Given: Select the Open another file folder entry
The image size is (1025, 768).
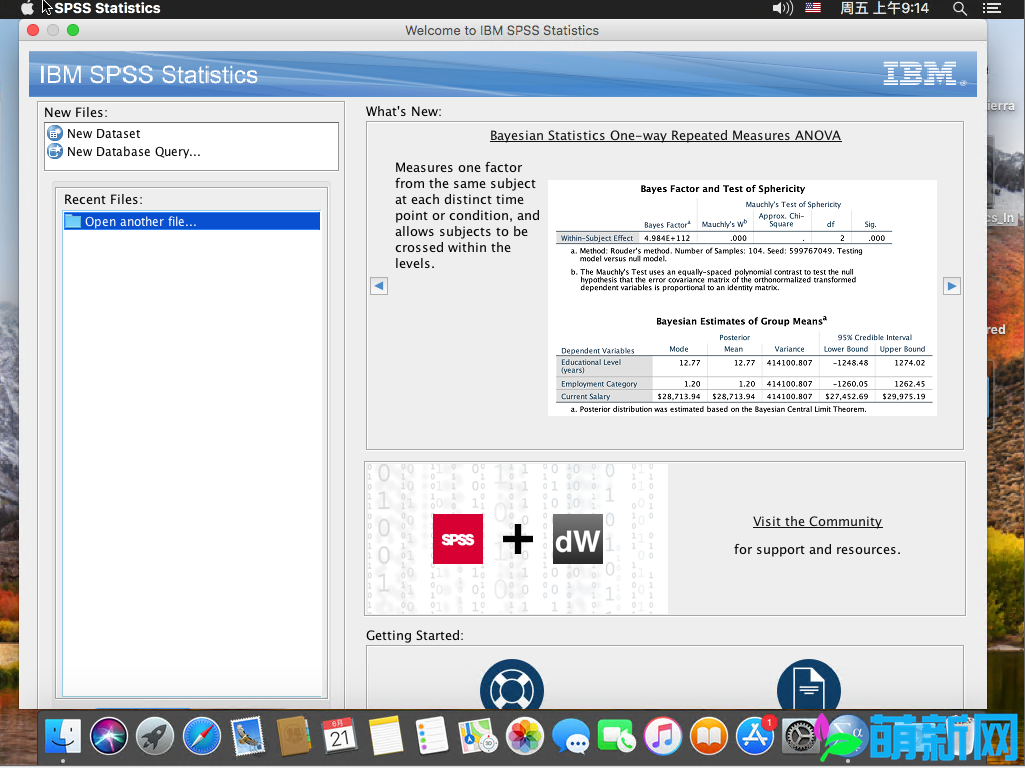Looking at the screenshot, I should 192,222.
